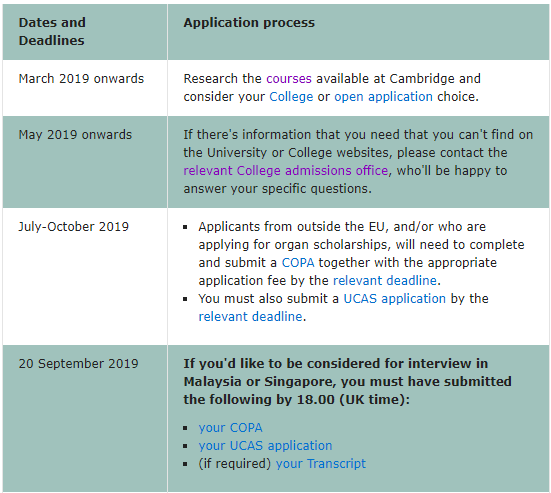Viewport: 551px width, 493px height.
Task: Follow the 'your UCAS application' bullet link
Action: pyautogui.click(x=265, y=446)
